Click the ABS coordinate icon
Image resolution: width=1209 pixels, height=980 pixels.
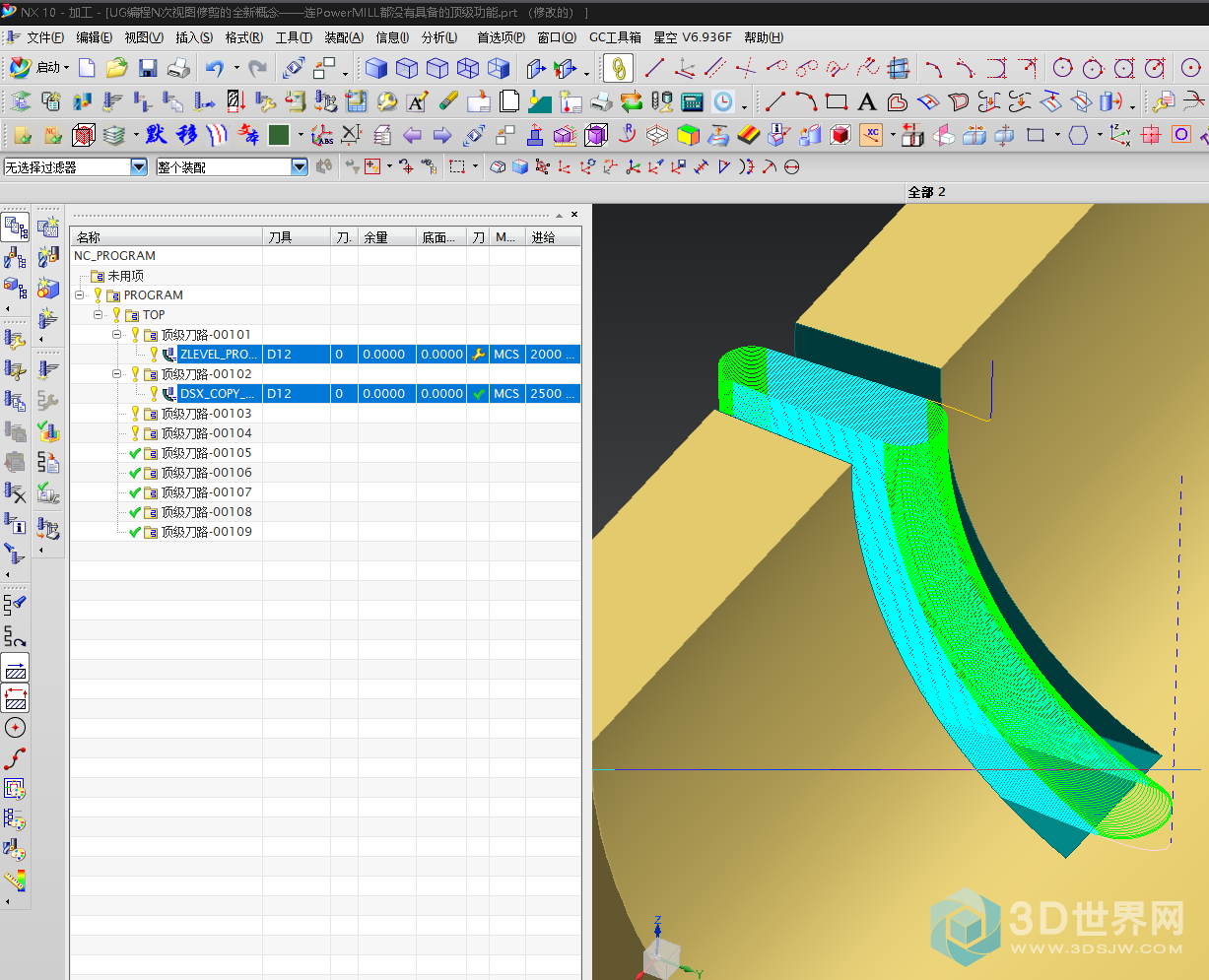320,135
